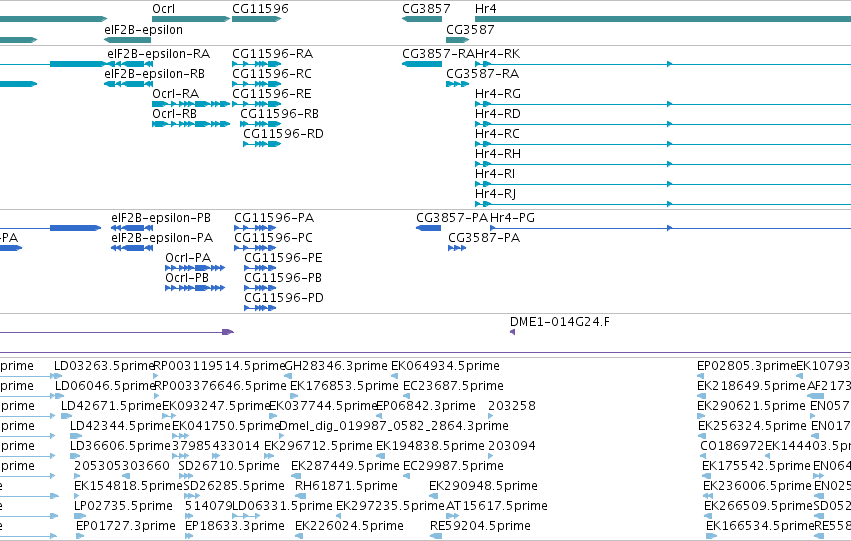Select the Hr4-RC transcript label
The width and height of the screenshot is (851, 541).
click(x=497, y=134)
